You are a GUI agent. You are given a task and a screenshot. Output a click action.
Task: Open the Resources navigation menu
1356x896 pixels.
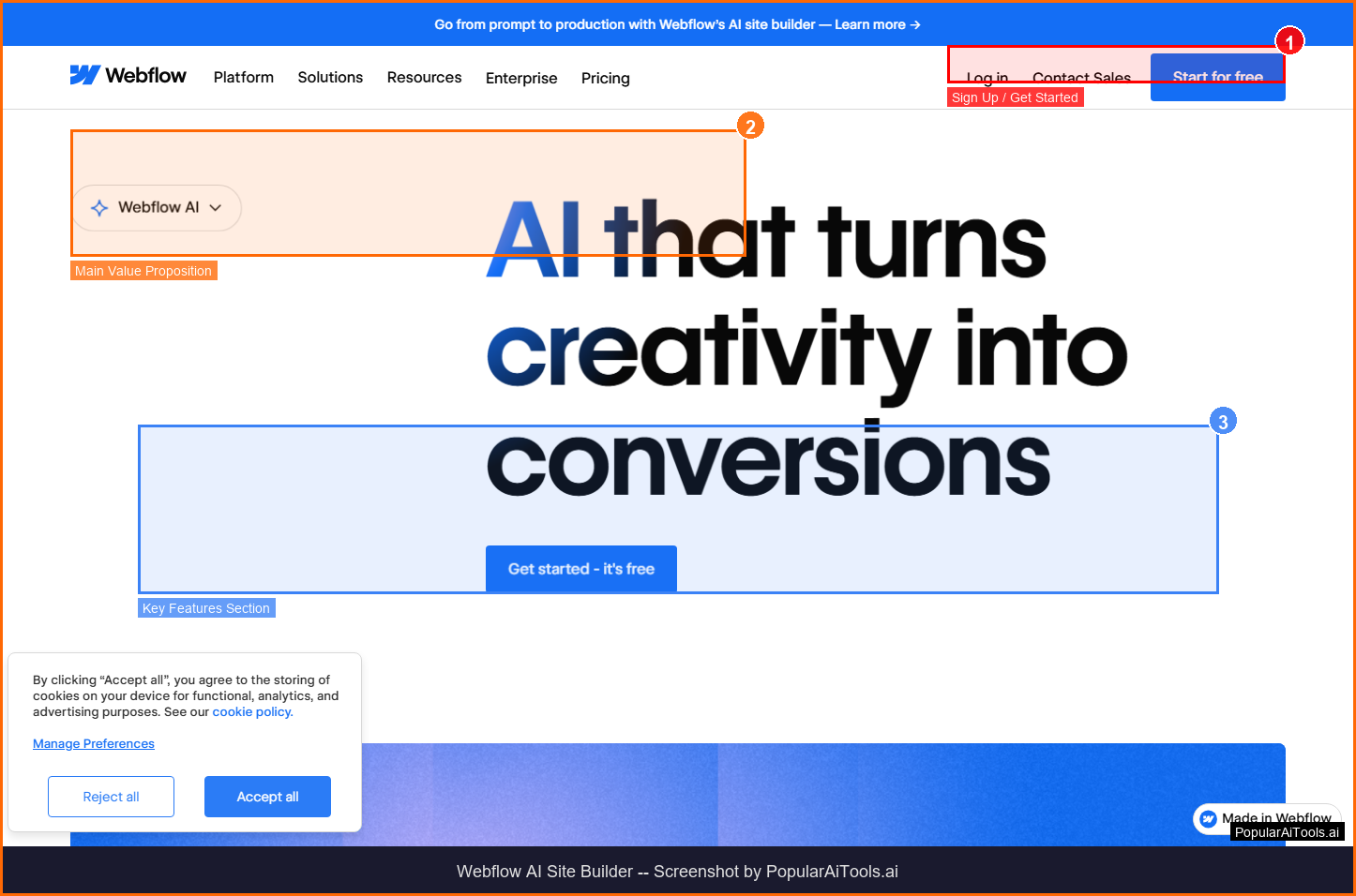pos(424,78)
